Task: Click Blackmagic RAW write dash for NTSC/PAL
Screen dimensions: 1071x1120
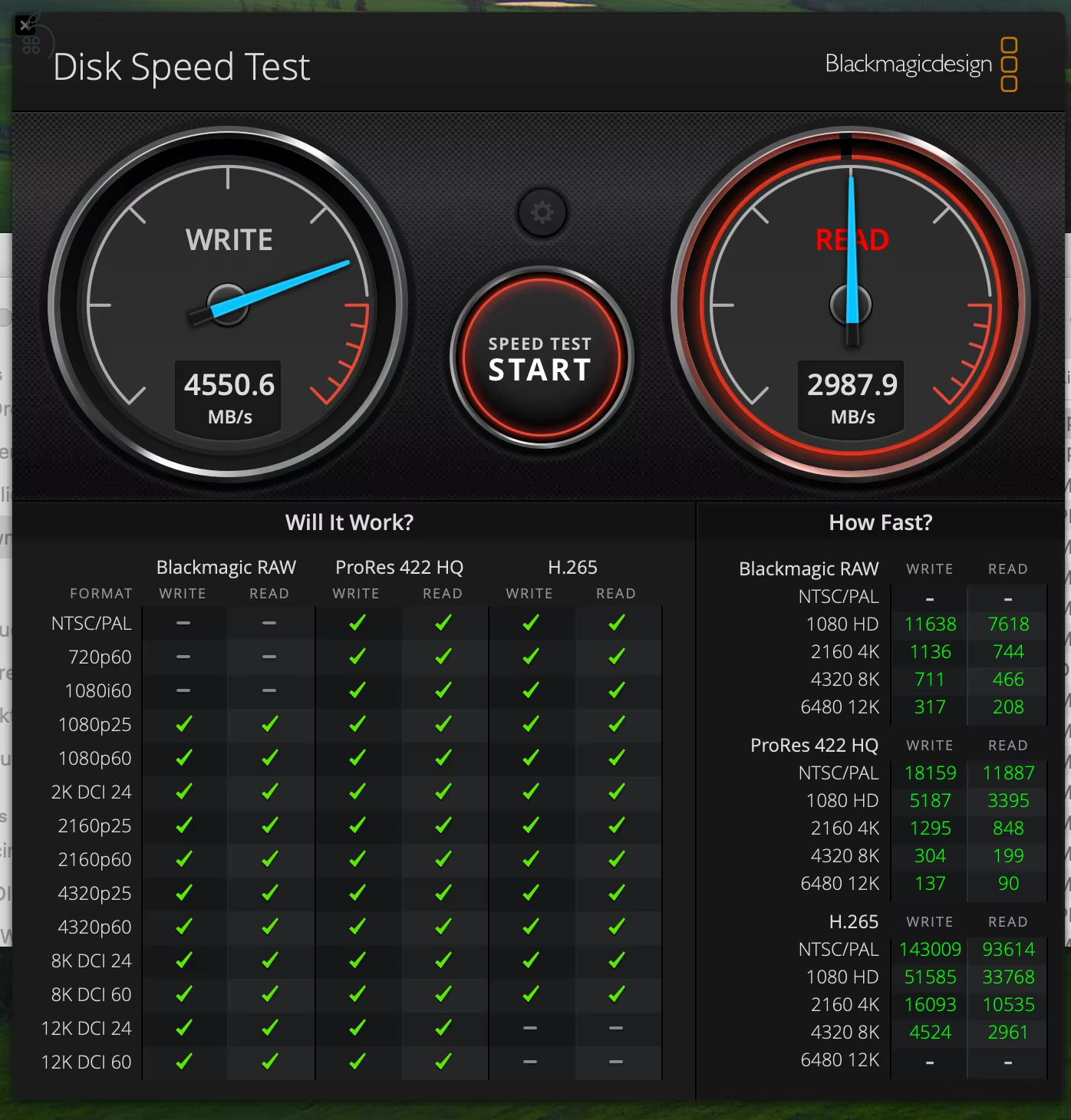Action: (183, 623)
